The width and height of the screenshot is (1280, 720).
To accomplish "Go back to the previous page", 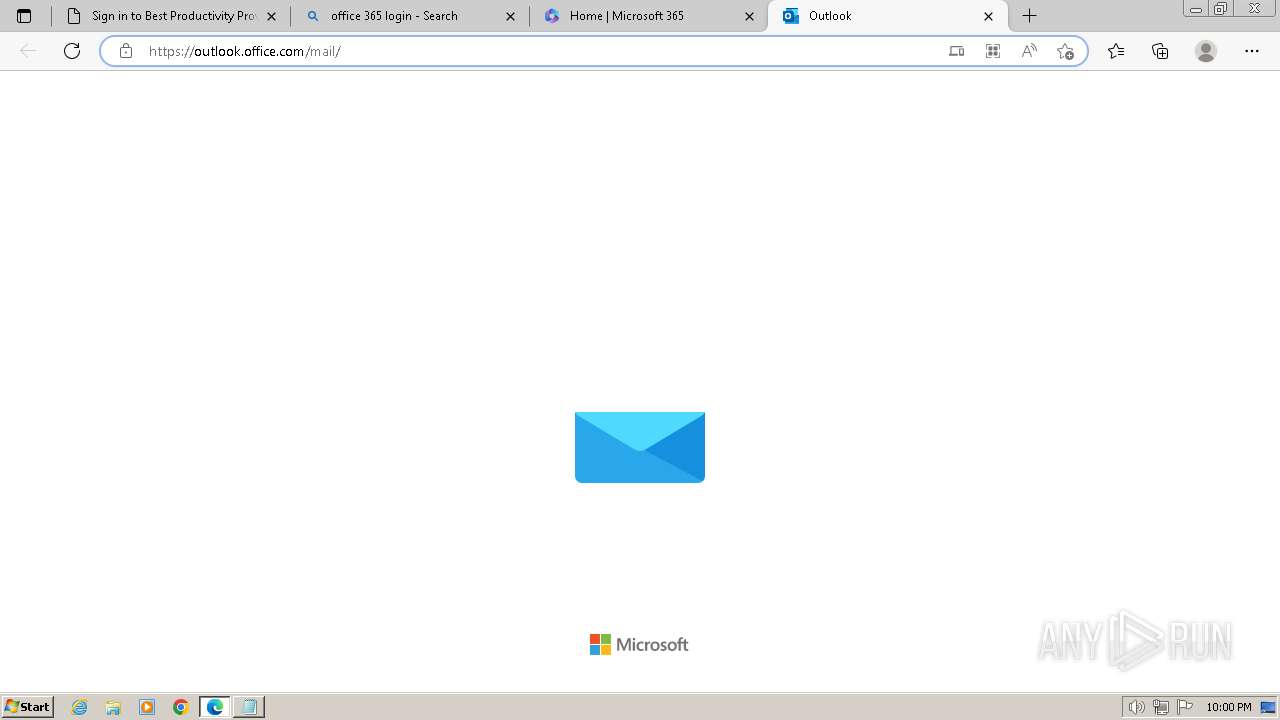I will point(28,51).
